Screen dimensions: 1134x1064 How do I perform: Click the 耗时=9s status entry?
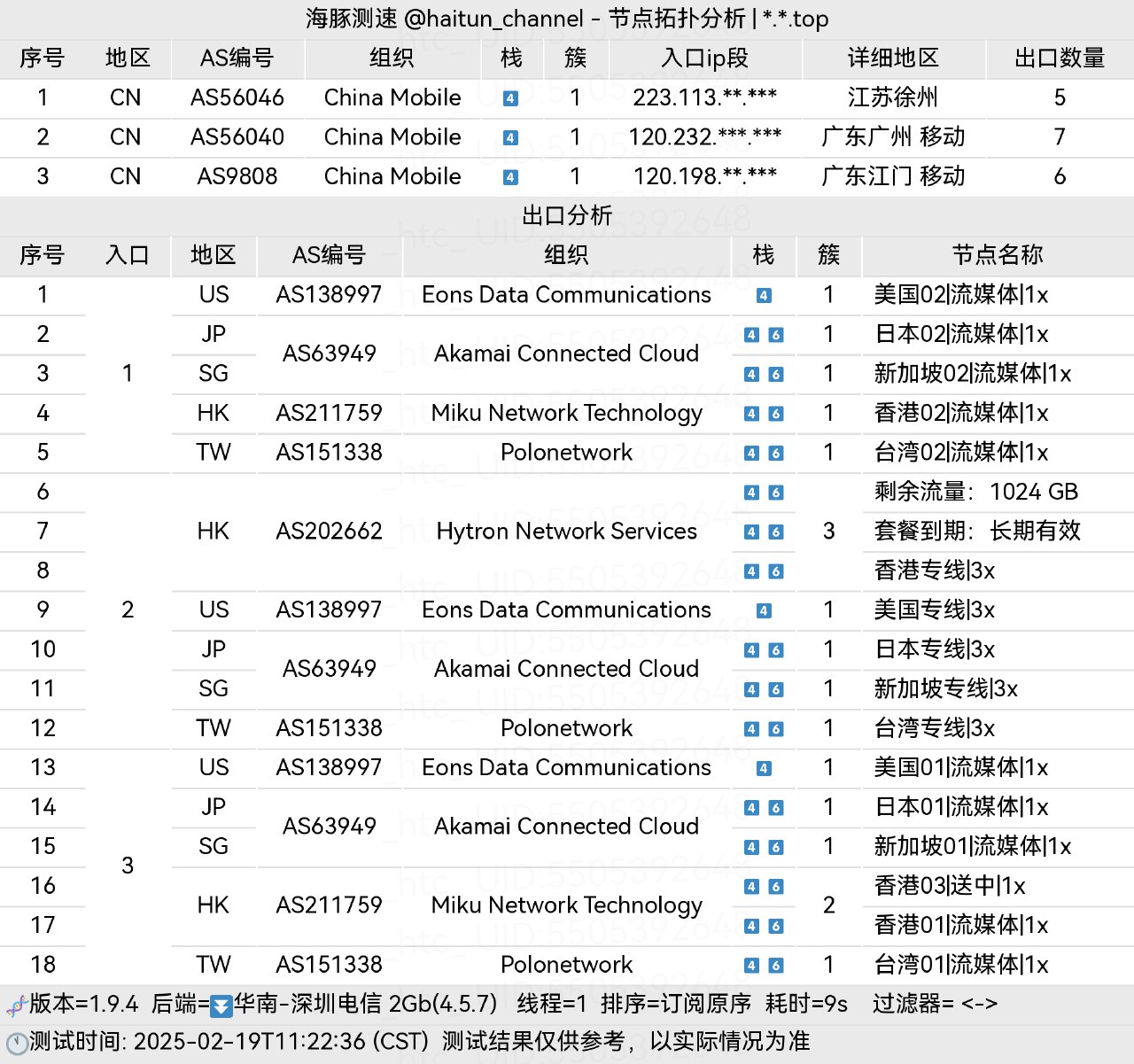coord(806,1004)
